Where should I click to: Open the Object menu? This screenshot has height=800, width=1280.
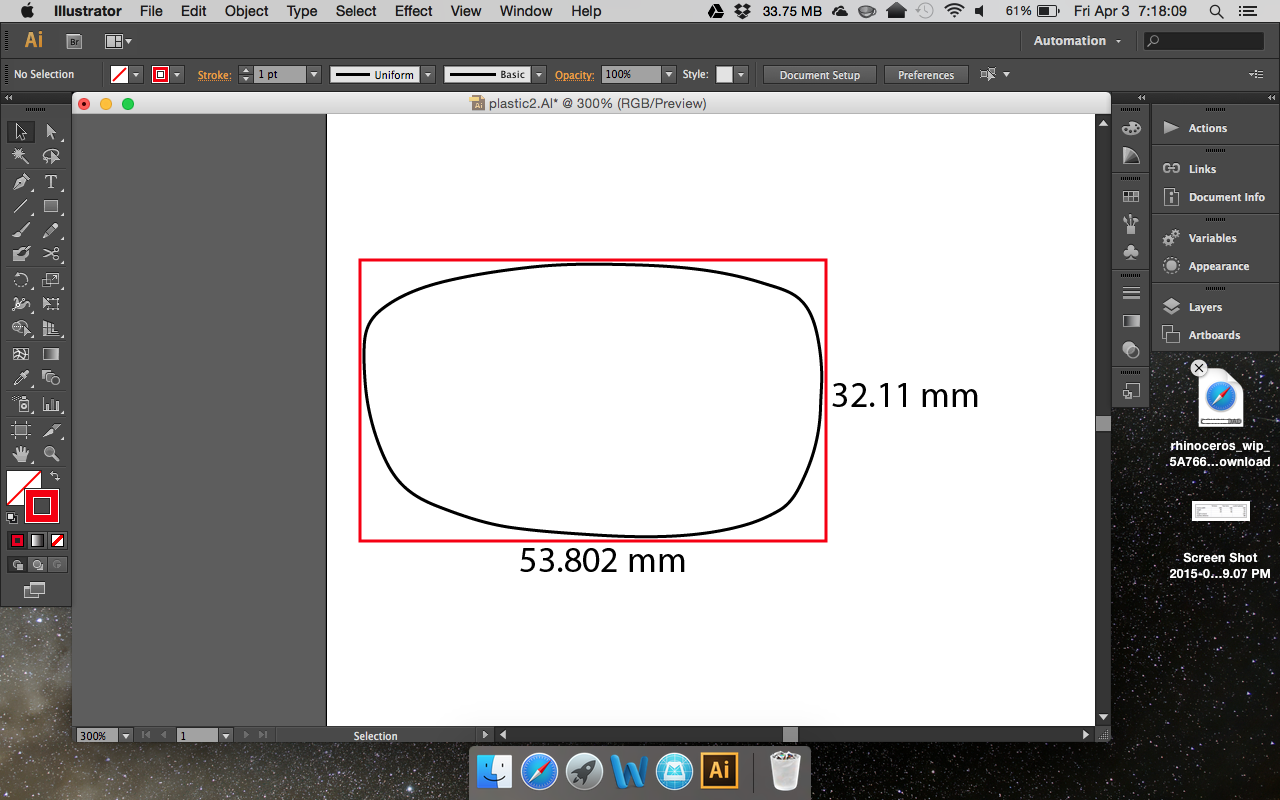click(x=246, y=11)
